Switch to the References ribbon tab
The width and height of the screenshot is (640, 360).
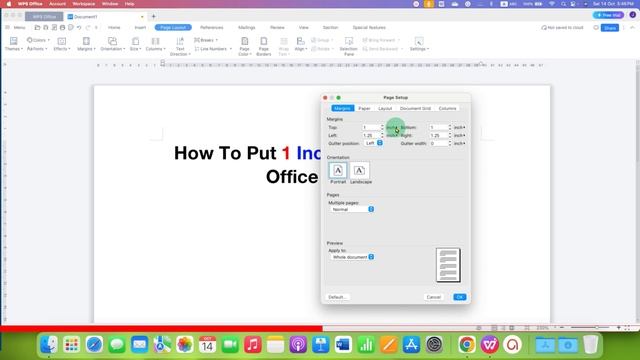click(212, 27)
